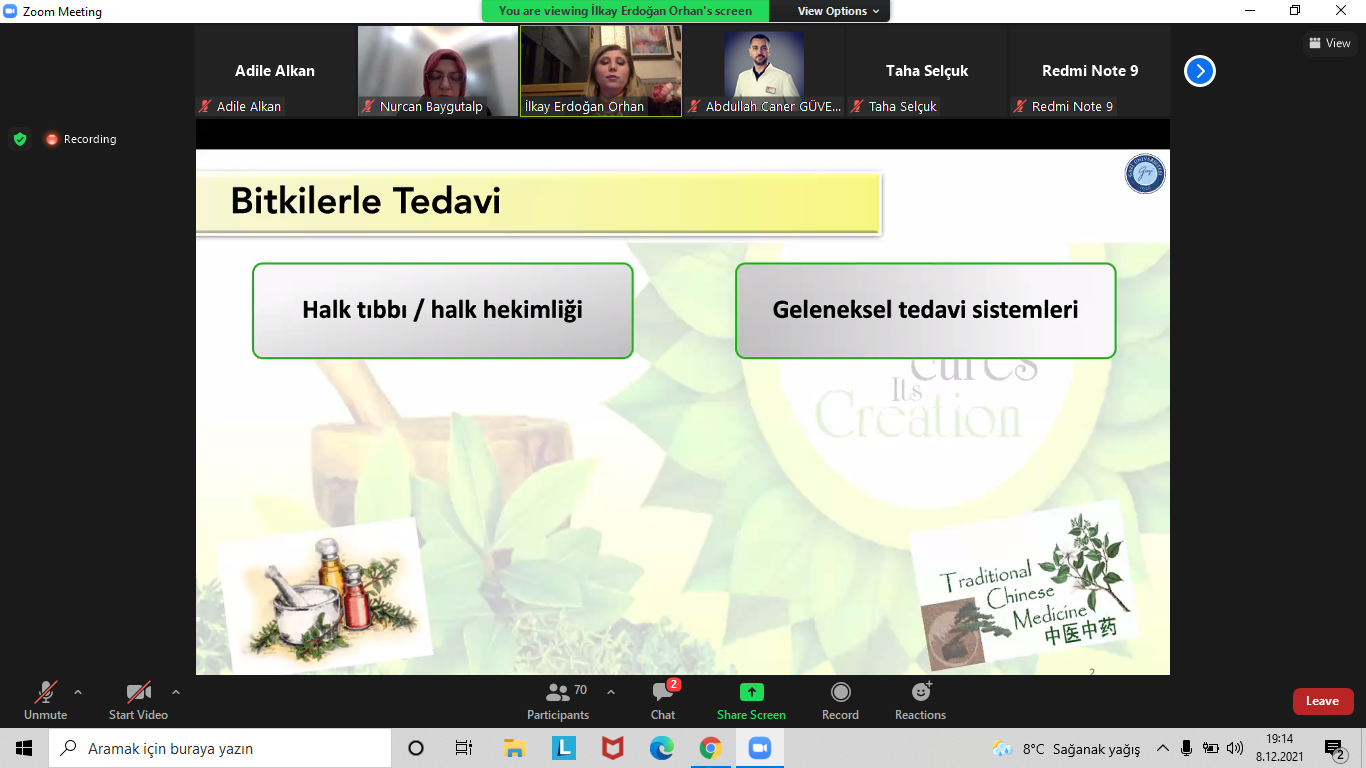
Task: Click the green Share Screen icon
Action: pyautogui.click(x=751, y=692)
